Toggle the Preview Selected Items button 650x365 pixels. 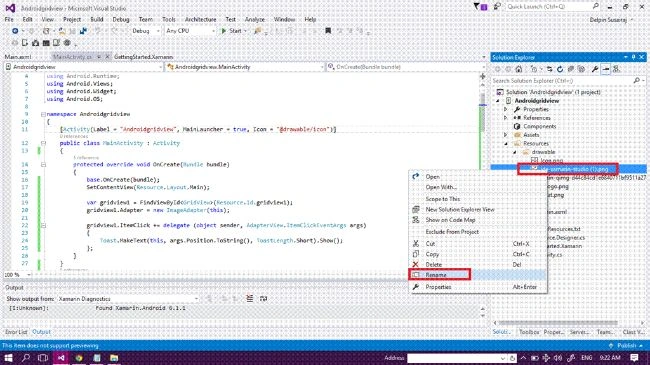(x=606, y=69)
